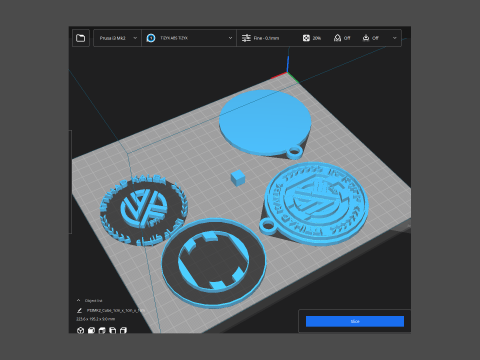Select the plain flat disc keychain model

(x=265, y=123)
